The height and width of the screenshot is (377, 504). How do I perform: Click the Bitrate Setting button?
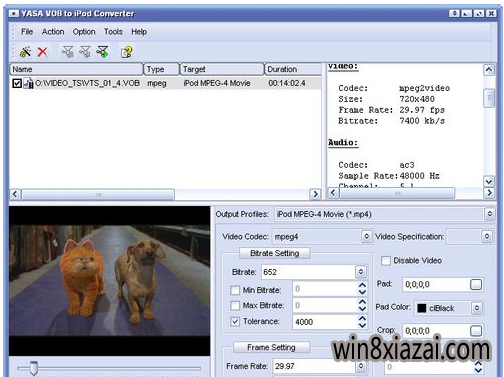tap(275, 253)
